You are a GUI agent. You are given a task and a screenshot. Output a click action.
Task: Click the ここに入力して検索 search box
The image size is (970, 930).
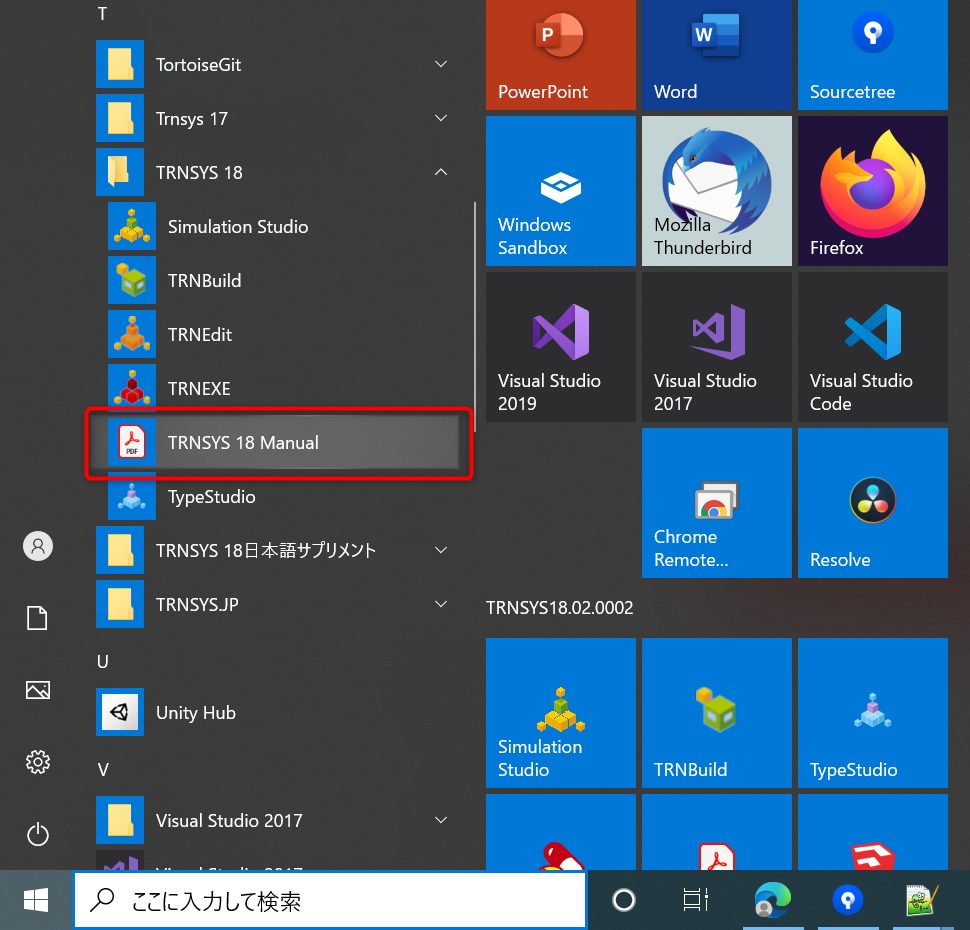click(x=330, y=900)
